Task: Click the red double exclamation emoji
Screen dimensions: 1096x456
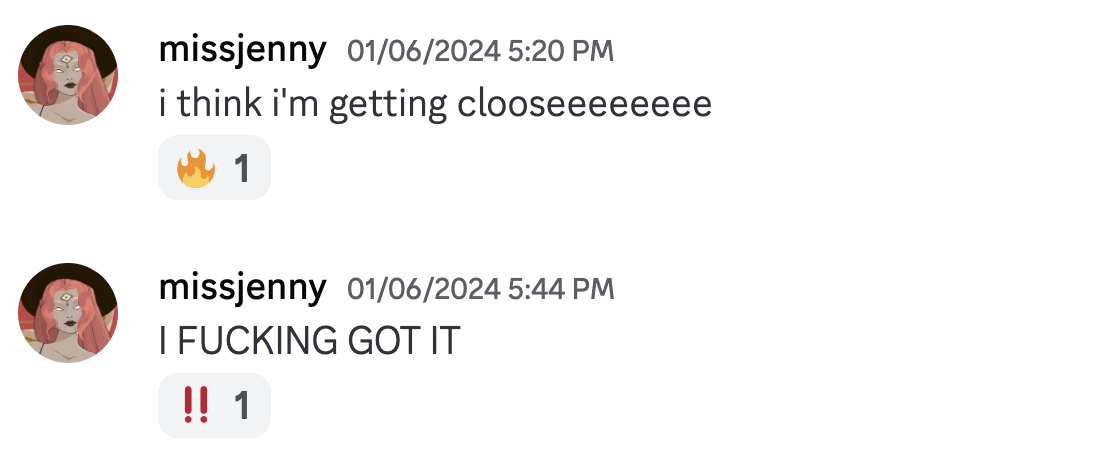Action: tap(196, 405)
